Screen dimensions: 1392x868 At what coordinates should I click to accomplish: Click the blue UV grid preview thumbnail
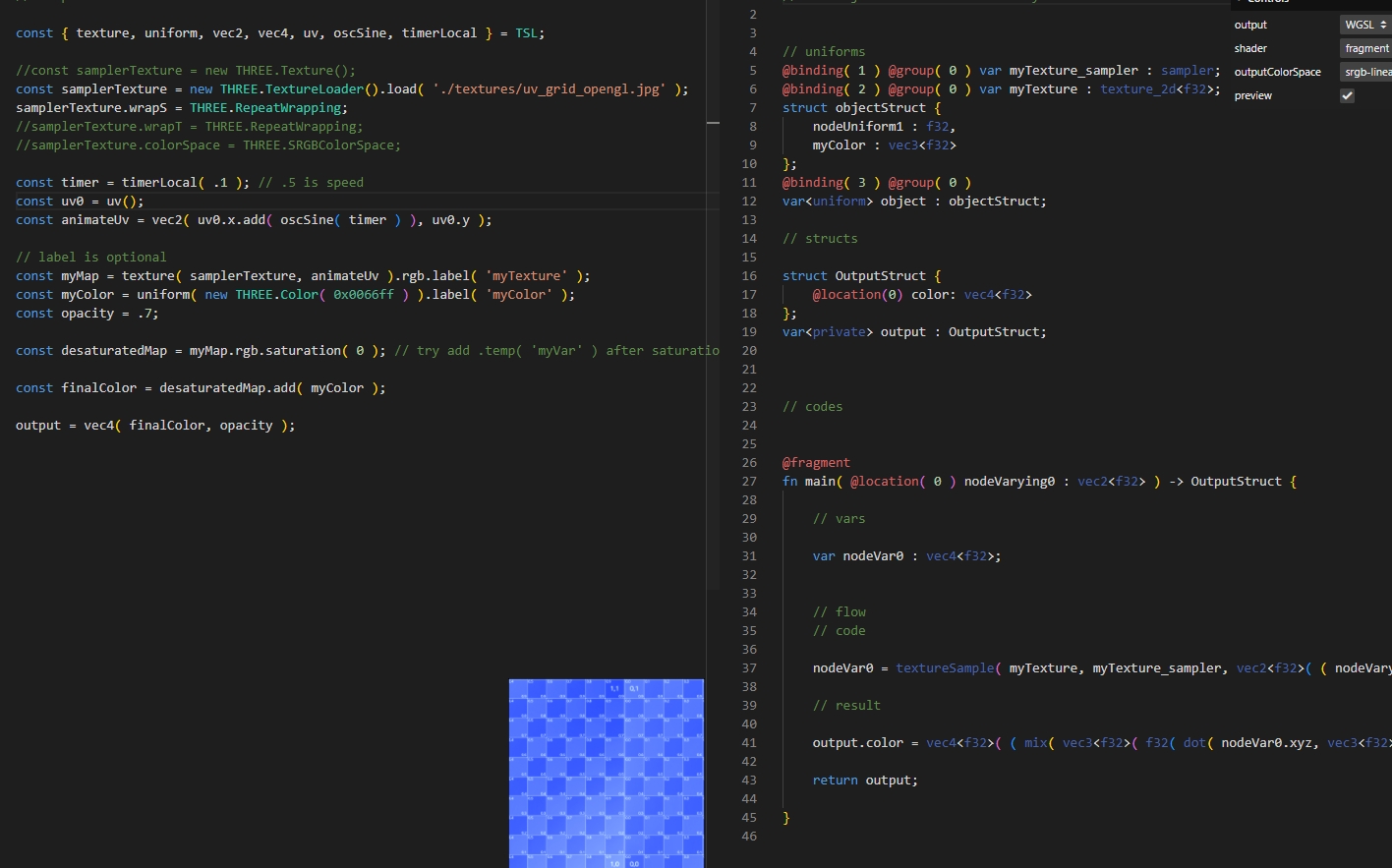(607, 774)
